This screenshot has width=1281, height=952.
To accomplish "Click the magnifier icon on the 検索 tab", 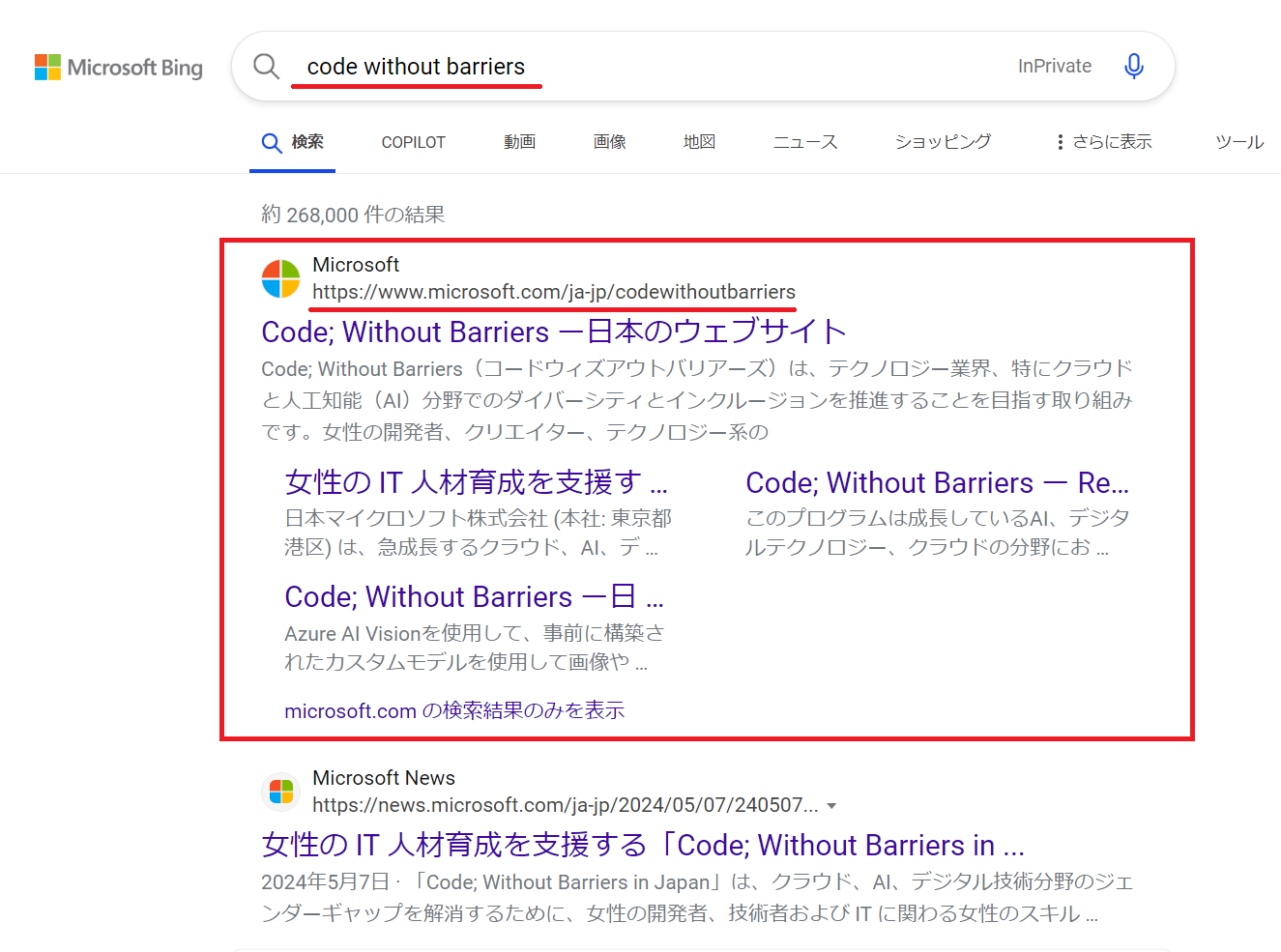I will point(272,141).
